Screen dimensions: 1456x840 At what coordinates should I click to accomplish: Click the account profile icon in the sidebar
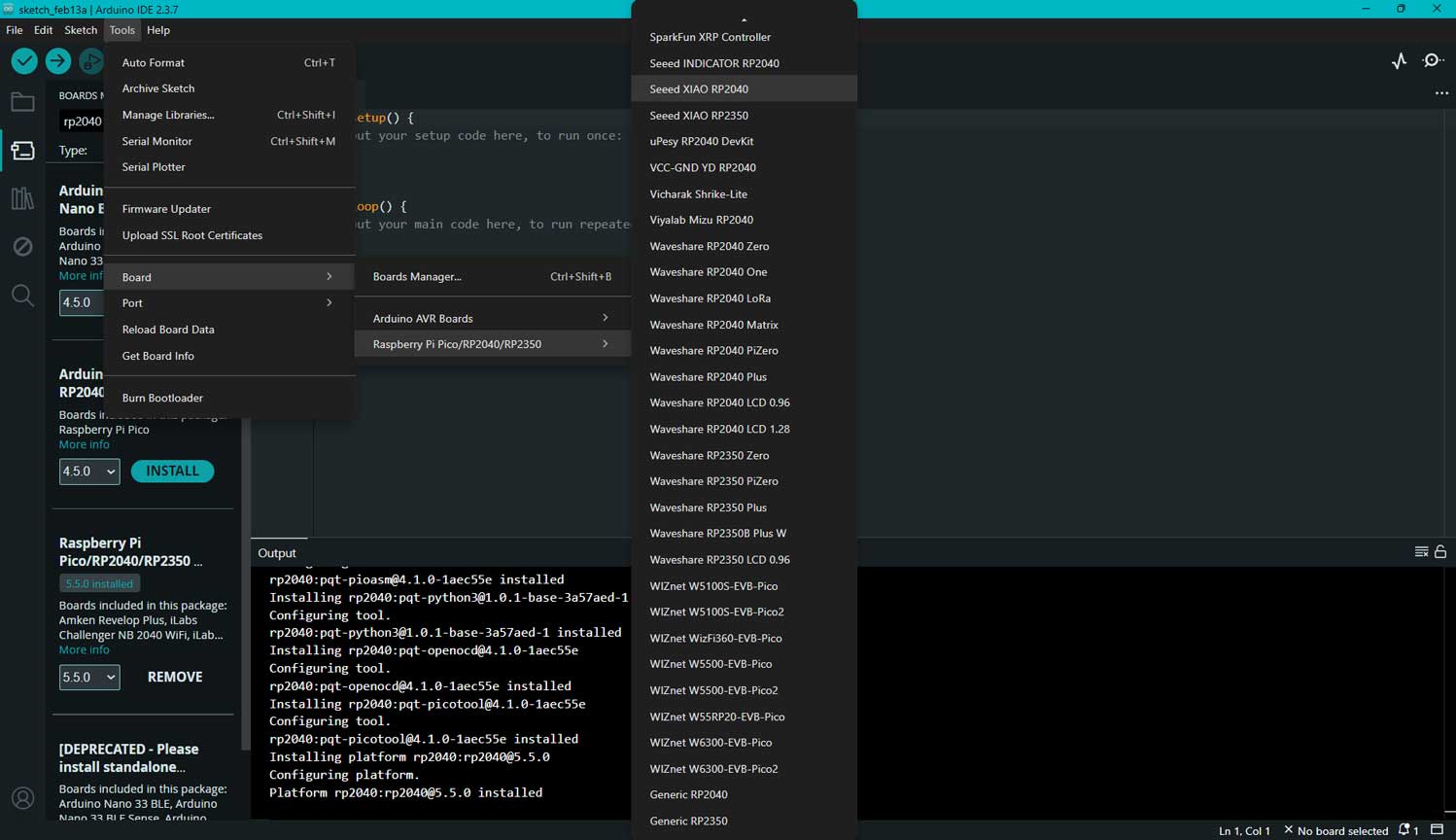22,798
